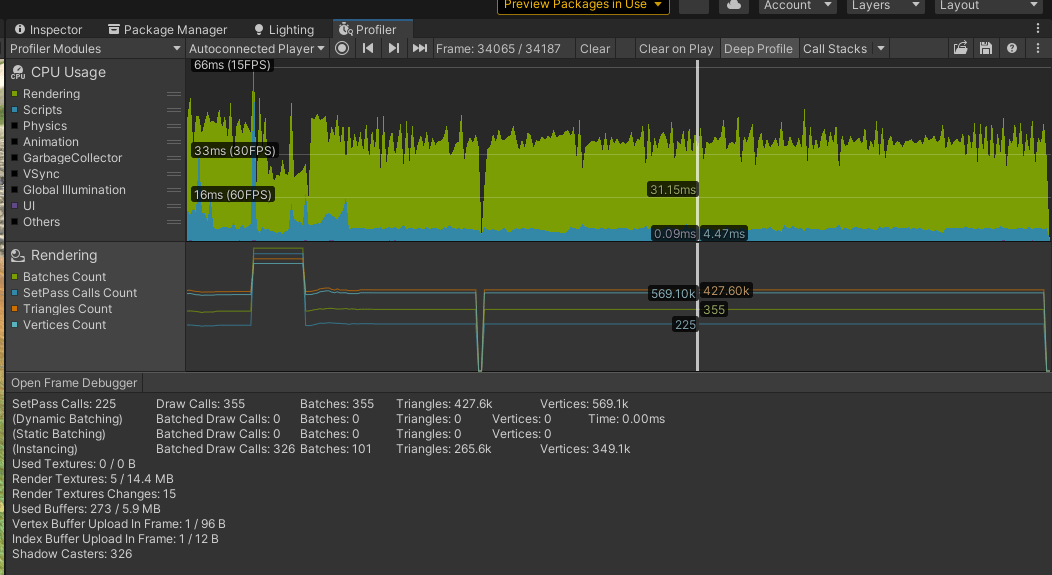Expand the Autoconnected Player target dropdown
Viewport: 1052px width, 575px height.
pos(257,48)
